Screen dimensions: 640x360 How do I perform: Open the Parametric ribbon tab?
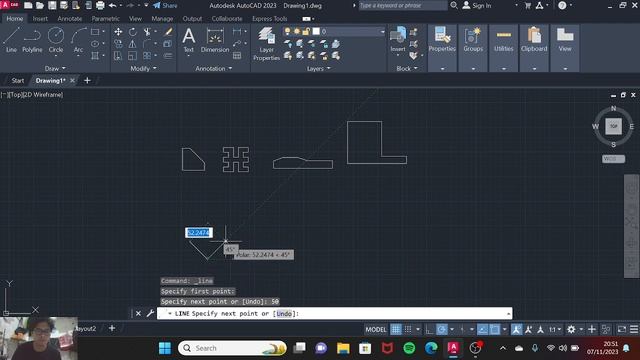pyautogui.click(x=105, y=19)
